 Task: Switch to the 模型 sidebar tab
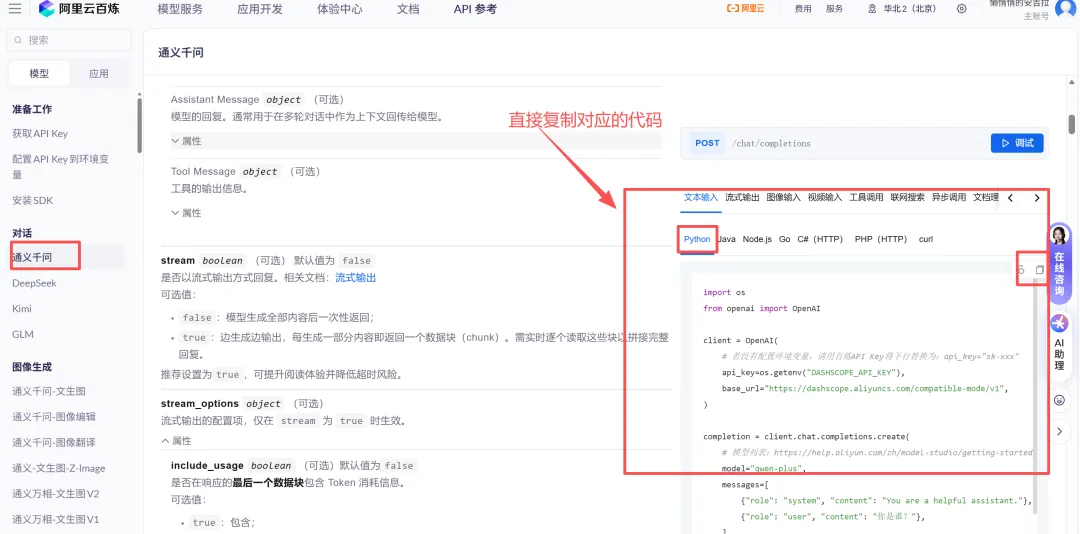pos(39,74)
